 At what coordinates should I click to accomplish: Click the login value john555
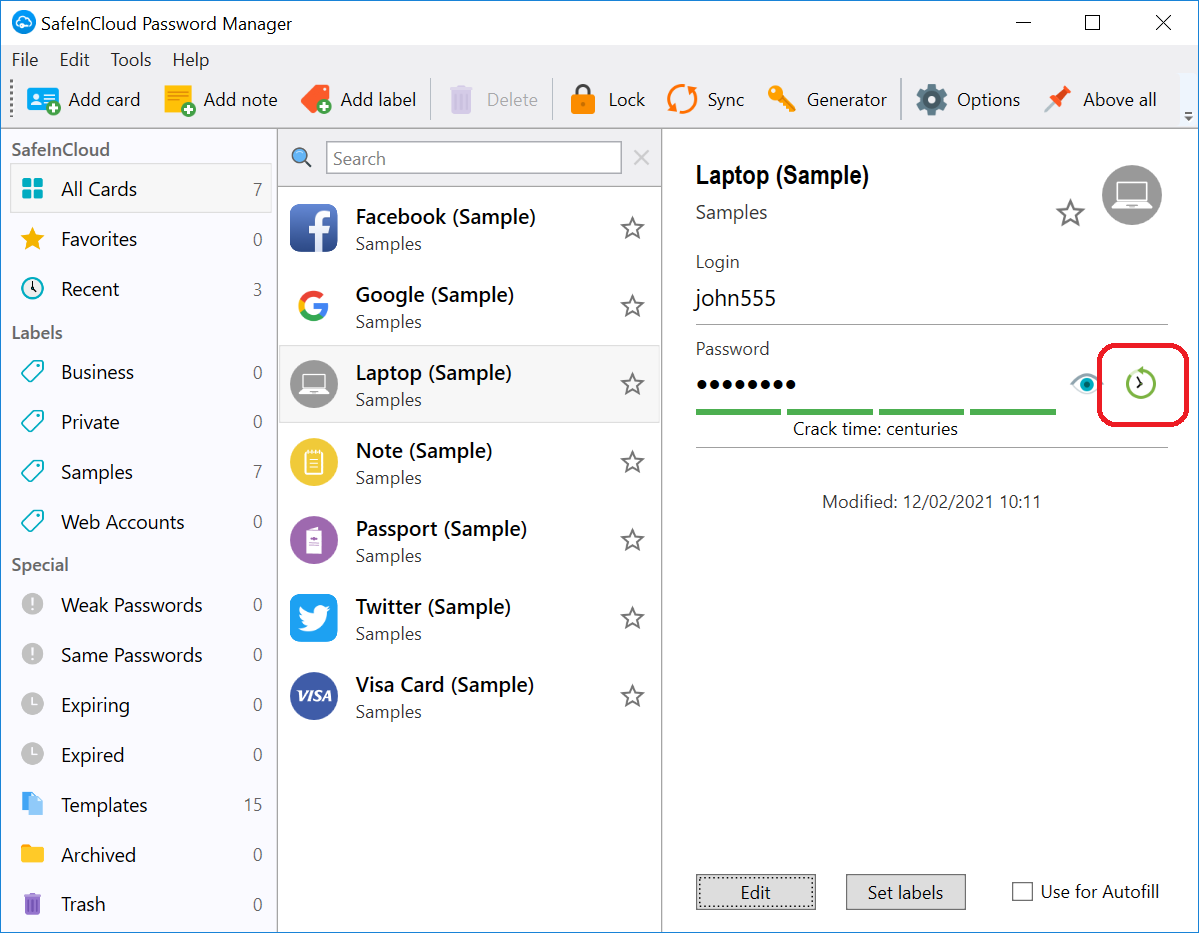tap(735, 297)
